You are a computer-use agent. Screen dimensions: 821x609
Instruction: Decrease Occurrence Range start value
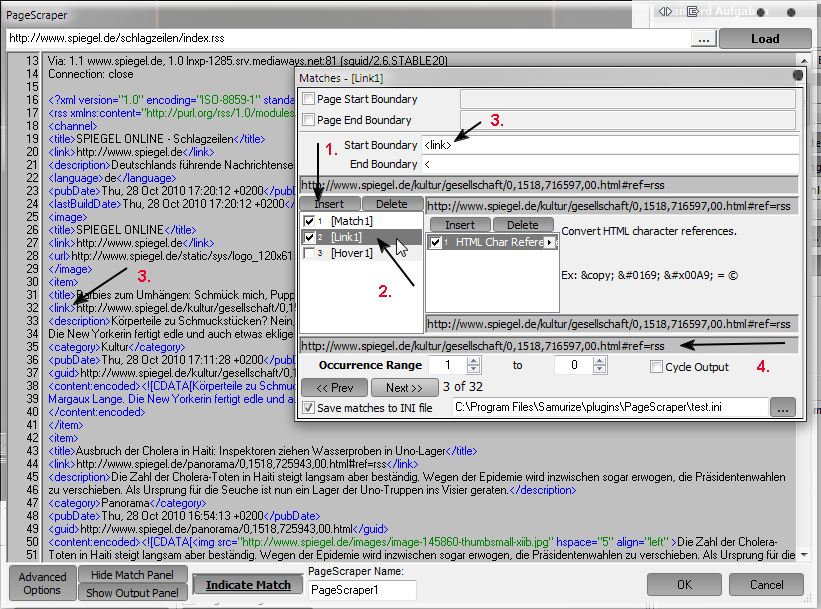click(x=473, y=369)
